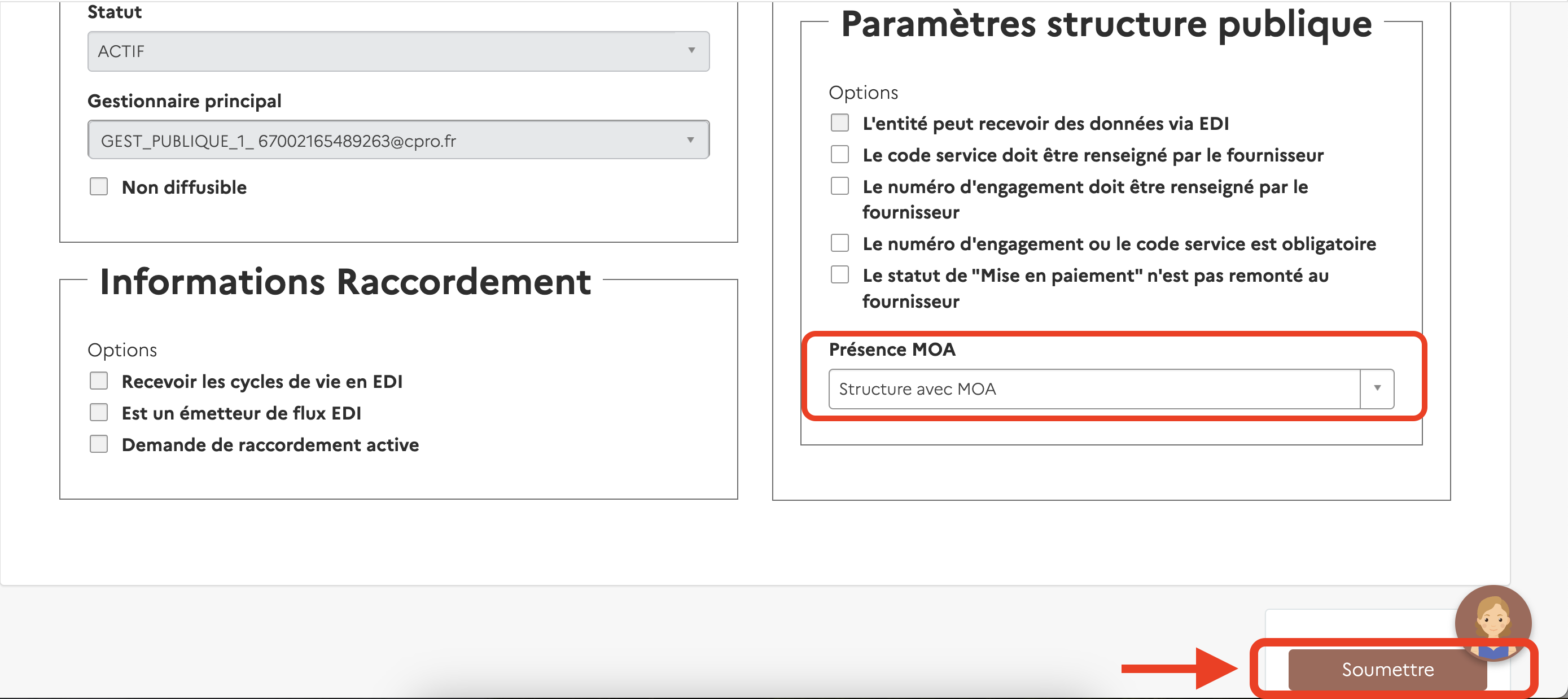Toggle Mise en paiement non remonté checkbox
Screen dimensions: 1568x699
pos(839,274)
